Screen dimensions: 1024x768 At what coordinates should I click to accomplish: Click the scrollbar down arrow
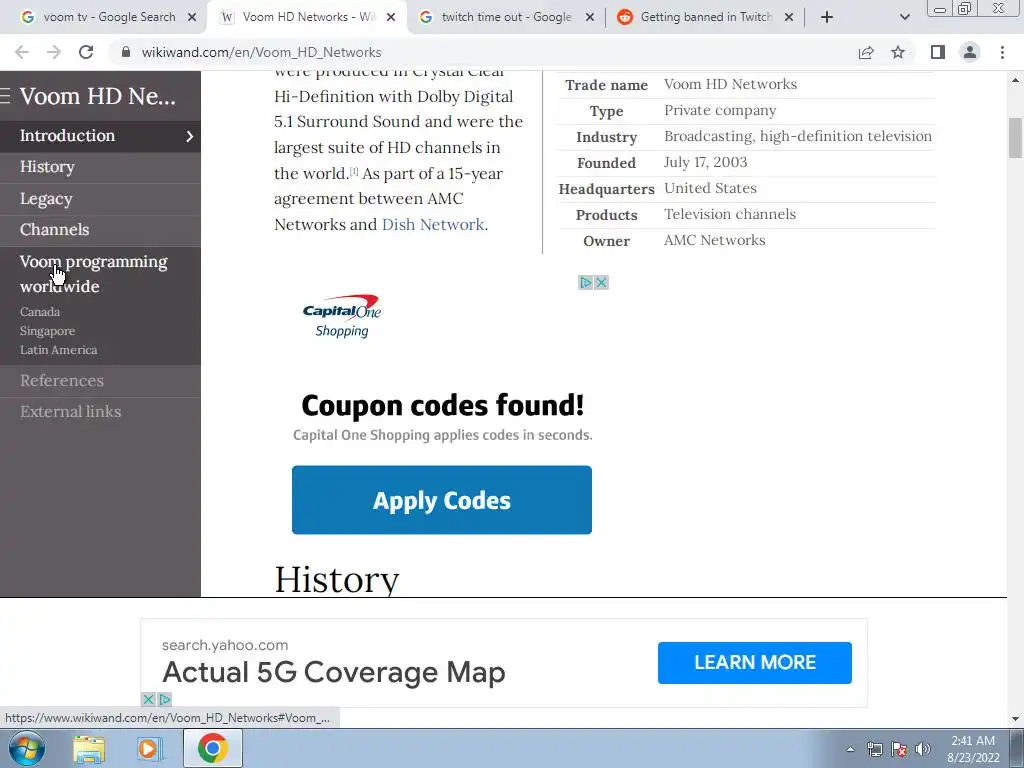coord(1016,719)
